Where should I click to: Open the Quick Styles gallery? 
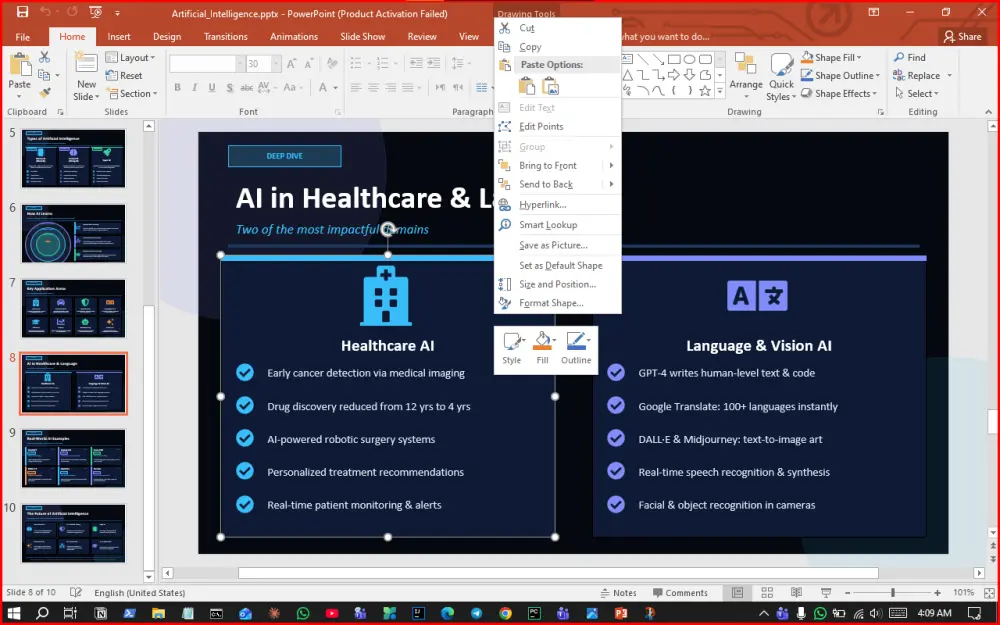[x=781, y=77]
